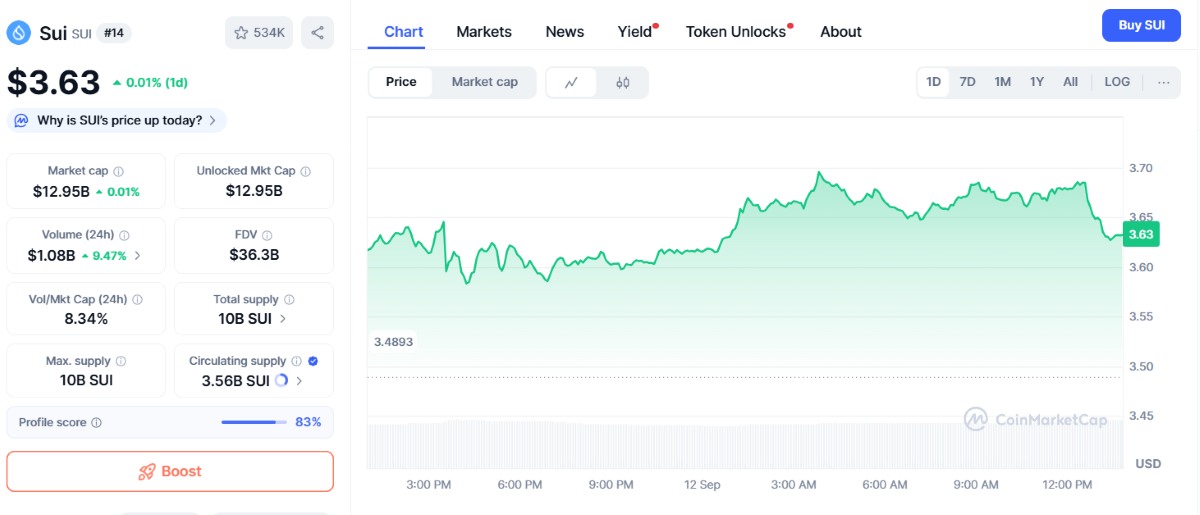Open Unlocked Mkt Cap info icon

[x=306, y=171]
